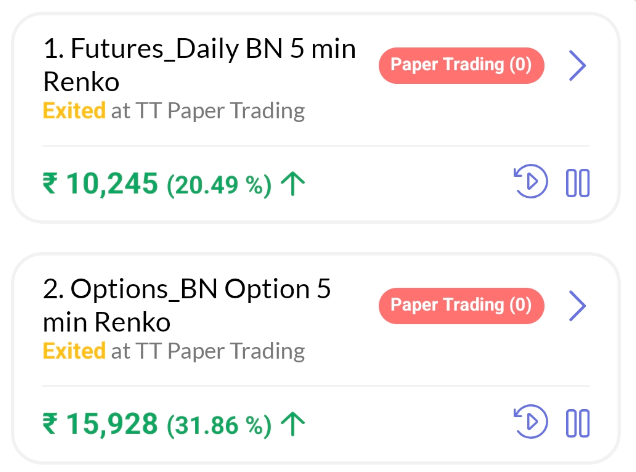Image resolution: width=636 pixels, height=472 pixels.
Task: Click Paper Trading (0) badge on Futures strategy
Action: [x=461, y=66]
